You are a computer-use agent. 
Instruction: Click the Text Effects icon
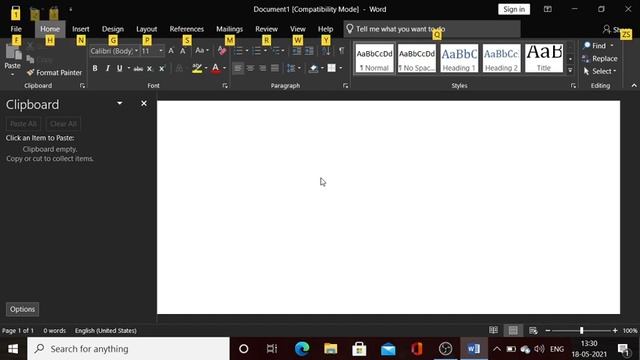pyautogui.click(x=179, y=69)
